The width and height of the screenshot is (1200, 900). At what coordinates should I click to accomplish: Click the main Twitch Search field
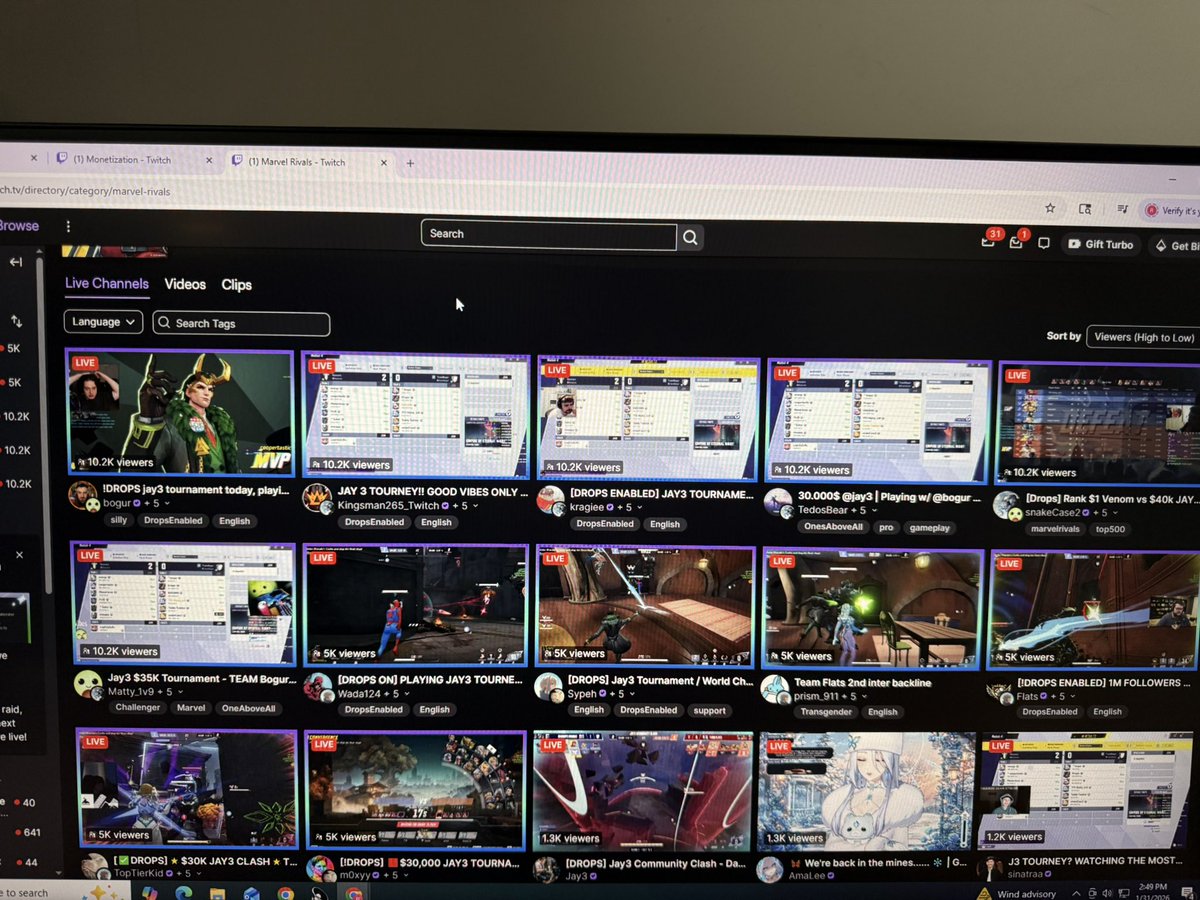click(x=549, y=234)
